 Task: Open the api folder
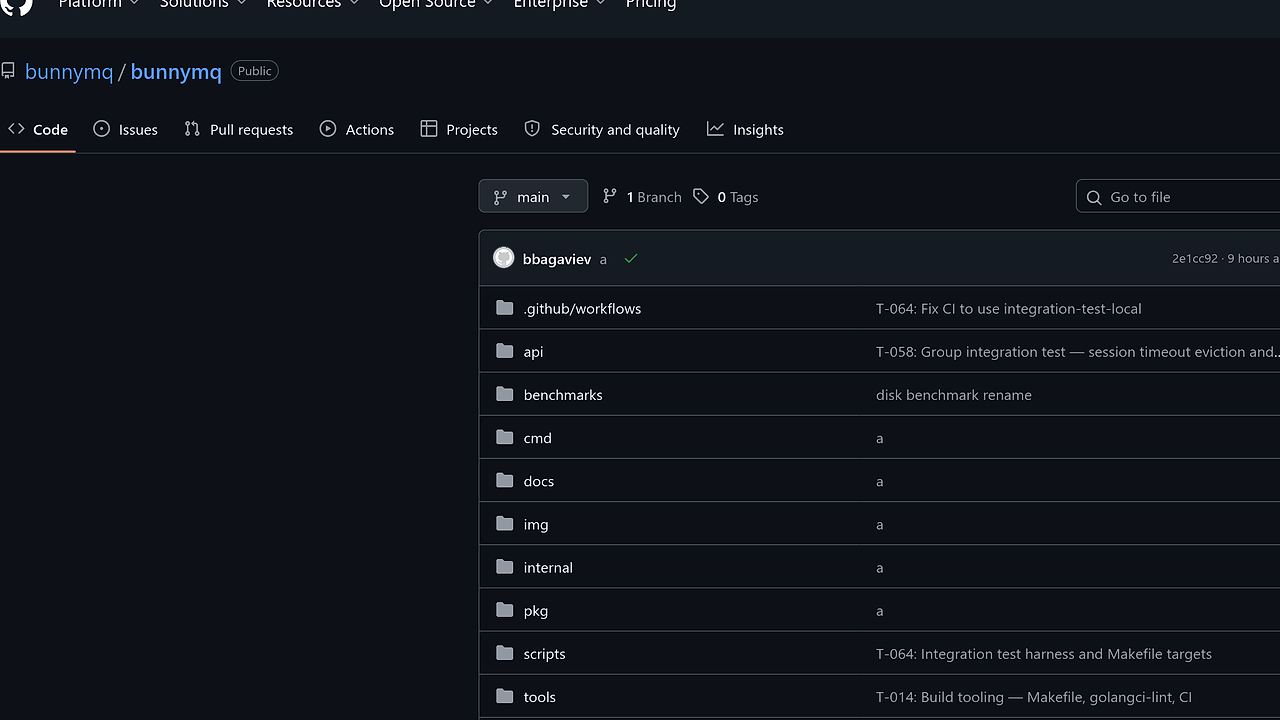click(x=533, y=351)
